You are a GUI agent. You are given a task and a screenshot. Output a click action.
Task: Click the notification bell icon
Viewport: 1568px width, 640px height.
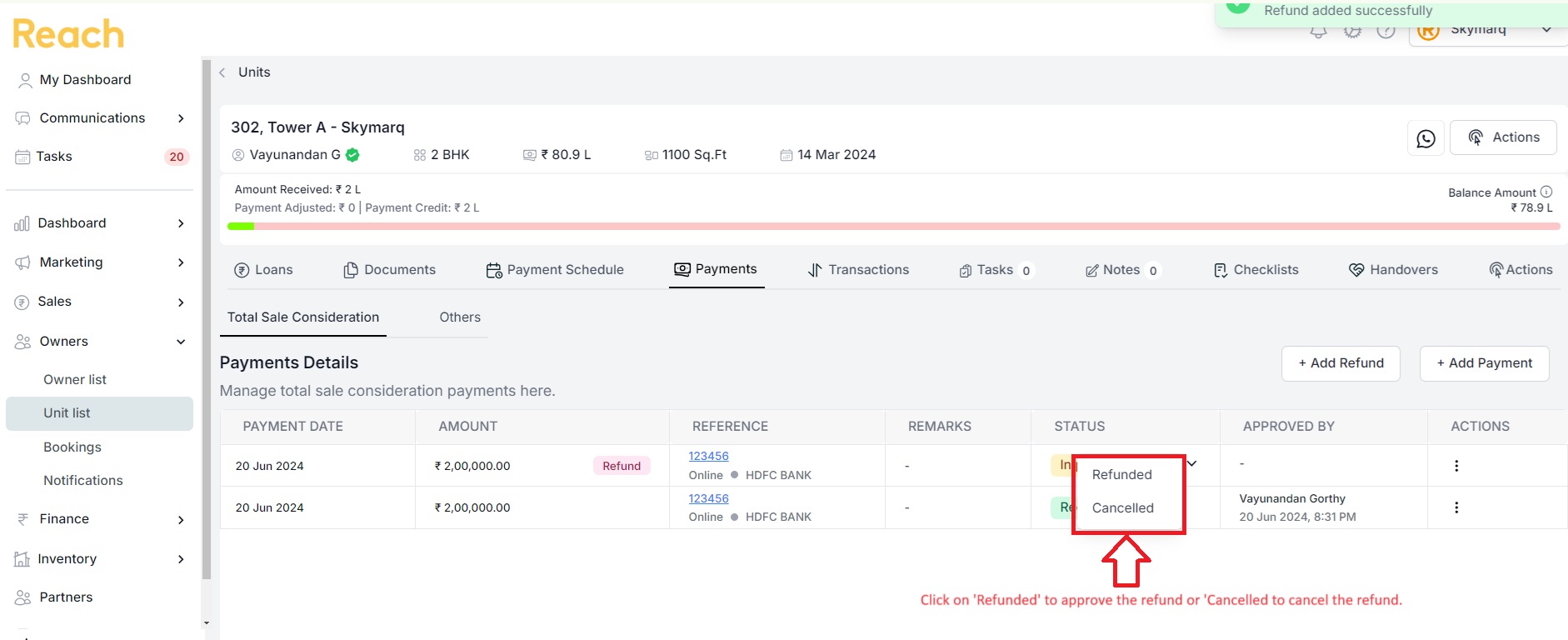click(1318, 32)
